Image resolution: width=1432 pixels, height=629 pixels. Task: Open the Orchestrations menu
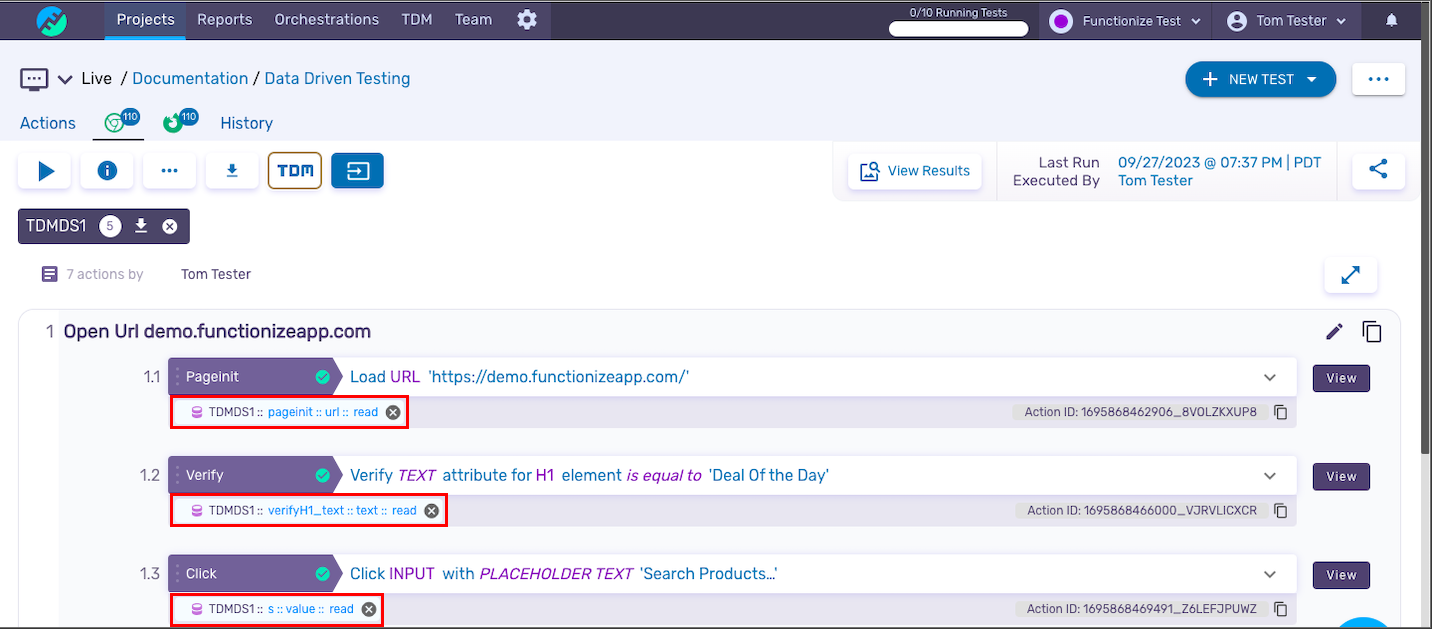click(327, 19)
